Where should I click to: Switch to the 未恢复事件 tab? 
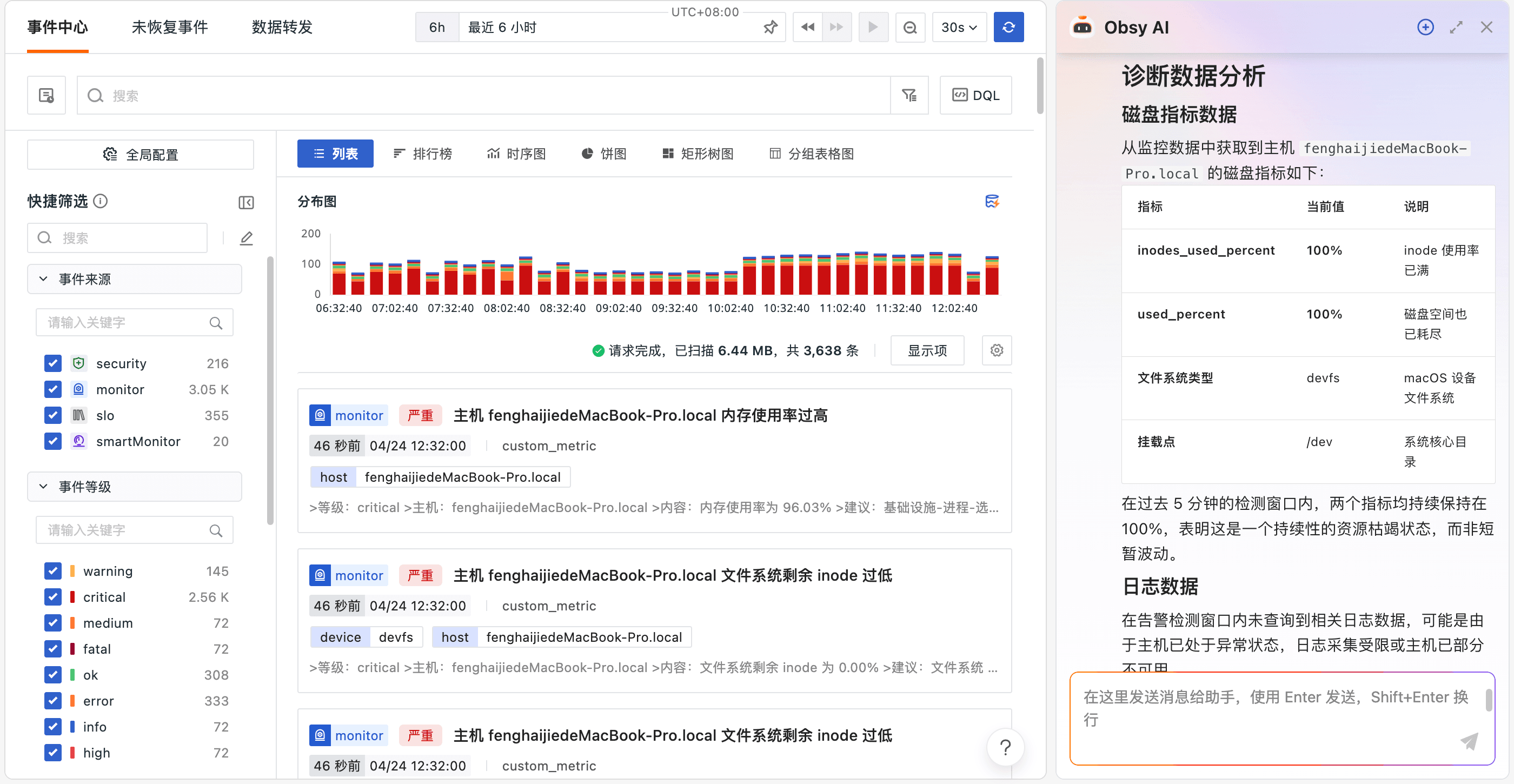pos(169,27)
